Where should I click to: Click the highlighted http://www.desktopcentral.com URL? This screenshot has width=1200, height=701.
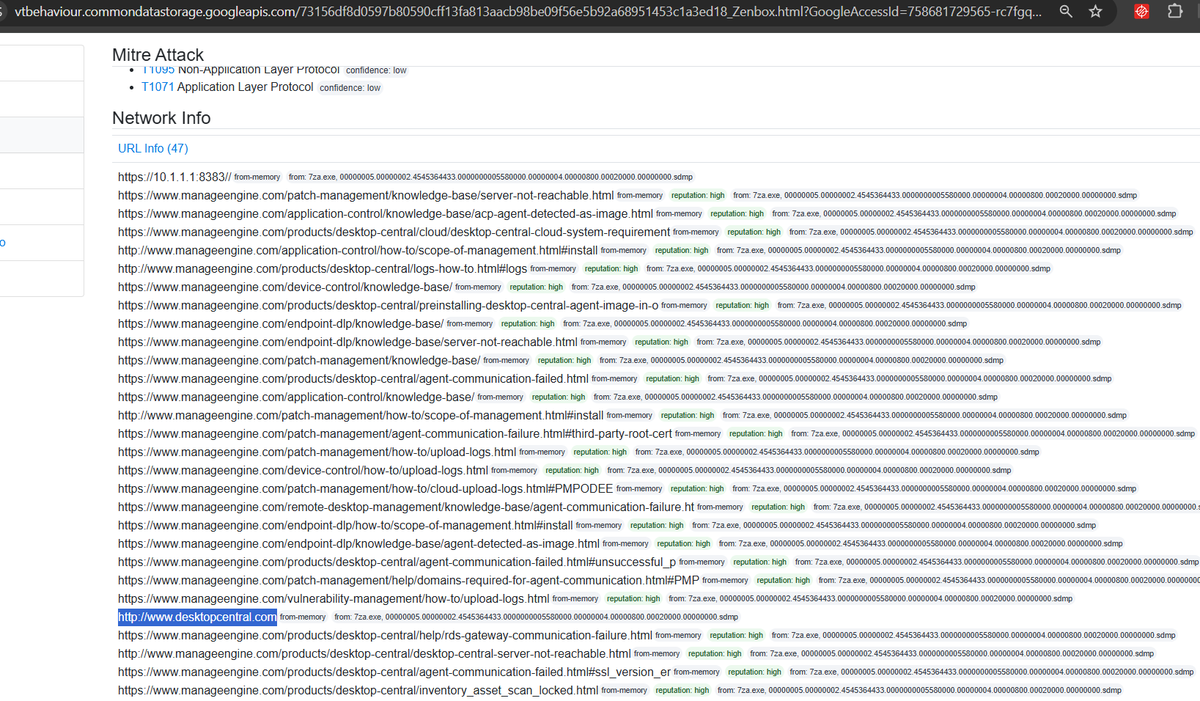(197, 617)
